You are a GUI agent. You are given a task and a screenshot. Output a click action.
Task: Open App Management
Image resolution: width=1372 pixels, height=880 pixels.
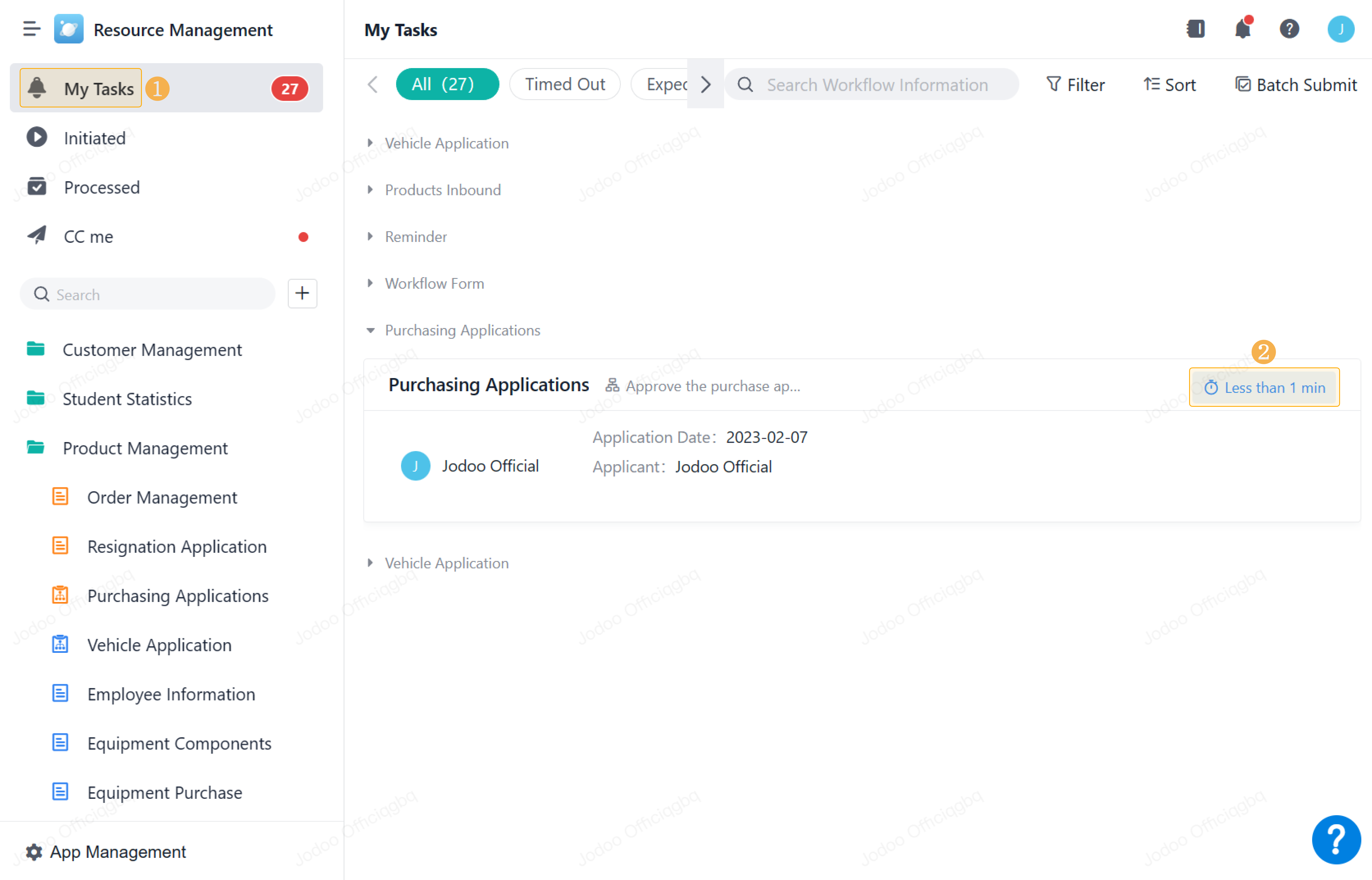pos(106,852)
